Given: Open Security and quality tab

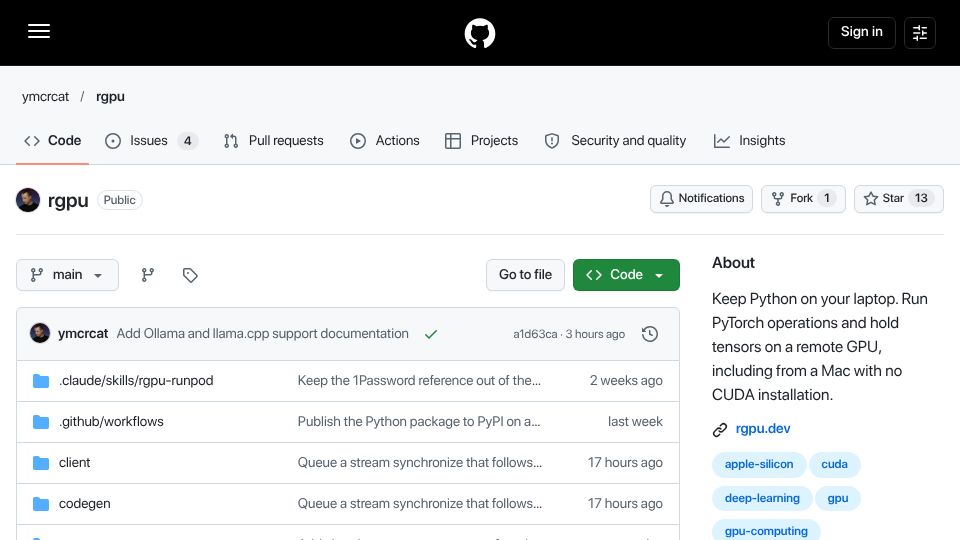Looking at the screenshot, I should (615, 141).
